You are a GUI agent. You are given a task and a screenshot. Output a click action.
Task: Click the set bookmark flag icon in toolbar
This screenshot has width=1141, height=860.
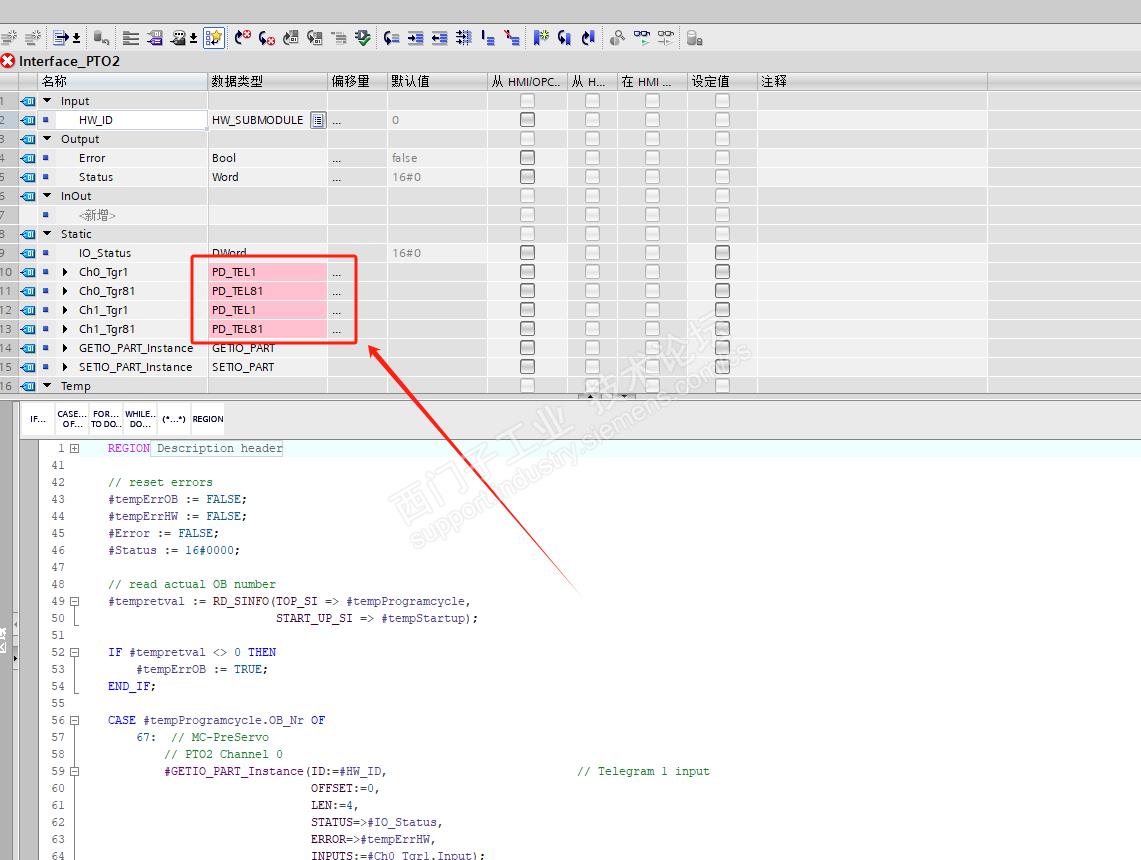(541, 38)
